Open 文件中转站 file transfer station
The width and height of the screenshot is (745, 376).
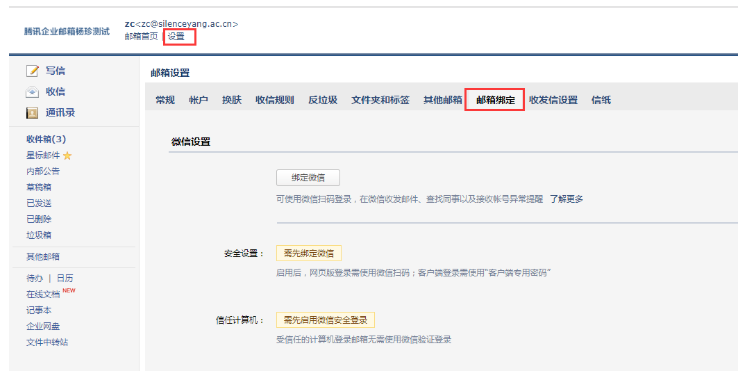coord(48,342)
